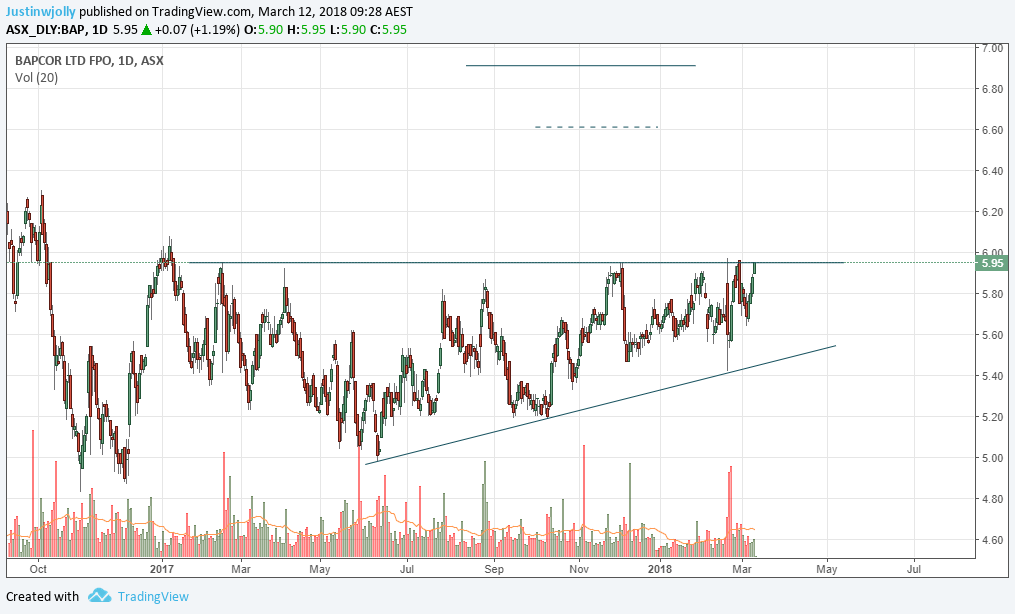Open the TradingView link in the footer
1015x614 pixels.
[x=153, y=597]
